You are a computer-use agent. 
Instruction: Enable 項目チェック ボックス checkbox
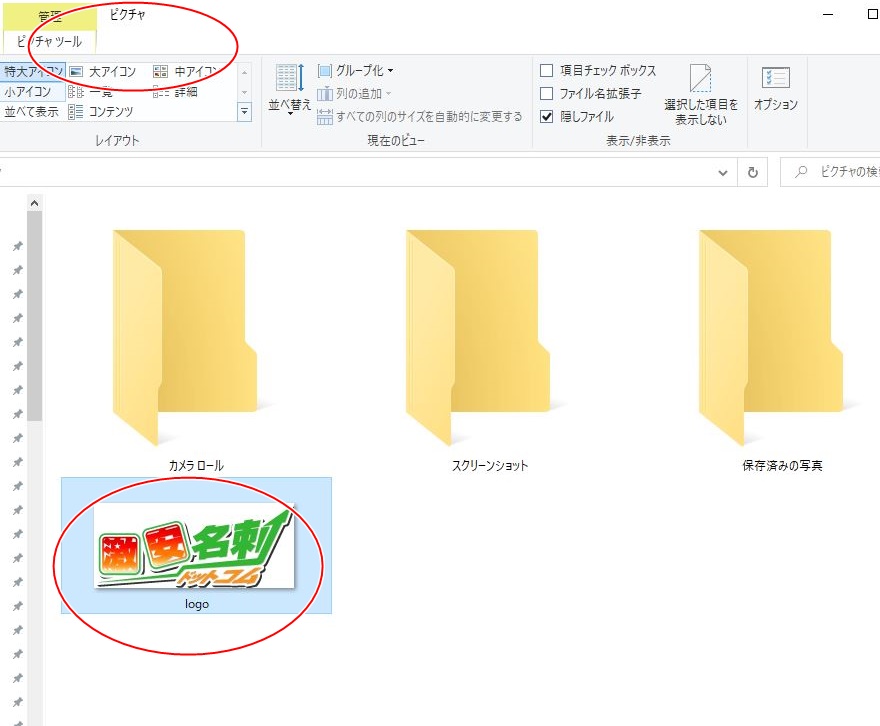546,71
